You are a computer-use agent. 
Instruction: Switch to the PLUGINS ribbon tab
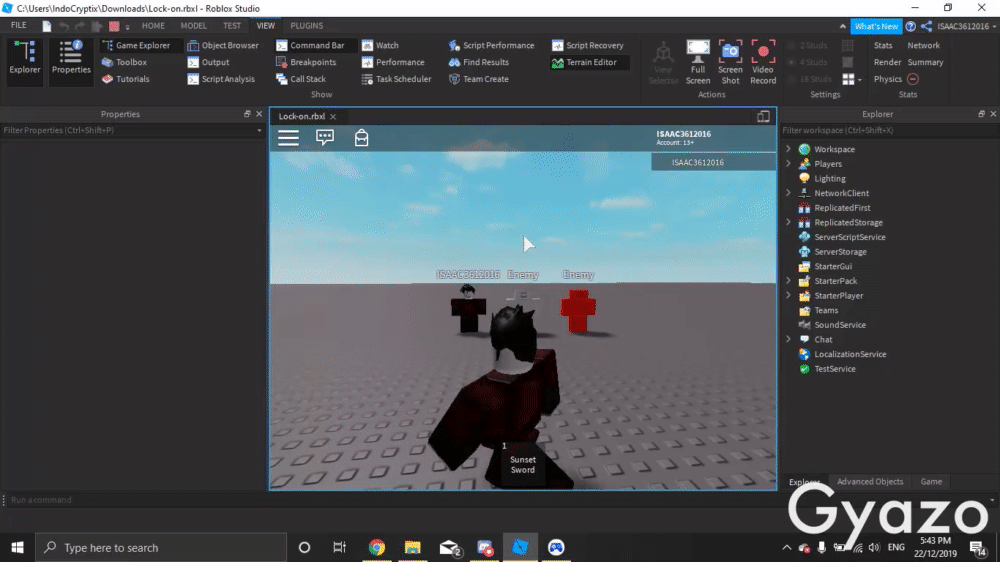pyautogui.click(x=307, y=26)
